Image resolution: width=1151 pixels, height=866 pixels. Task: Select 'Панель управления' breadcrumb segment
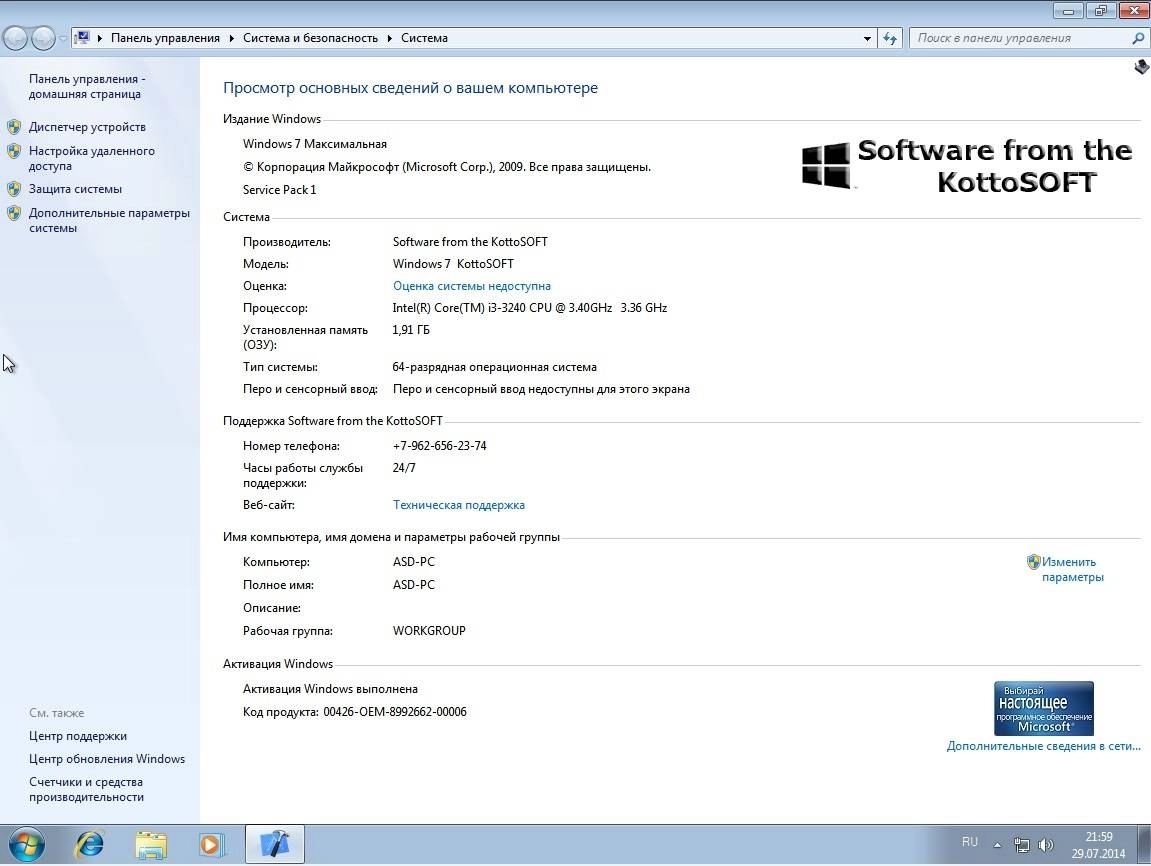tap(165, 38)
